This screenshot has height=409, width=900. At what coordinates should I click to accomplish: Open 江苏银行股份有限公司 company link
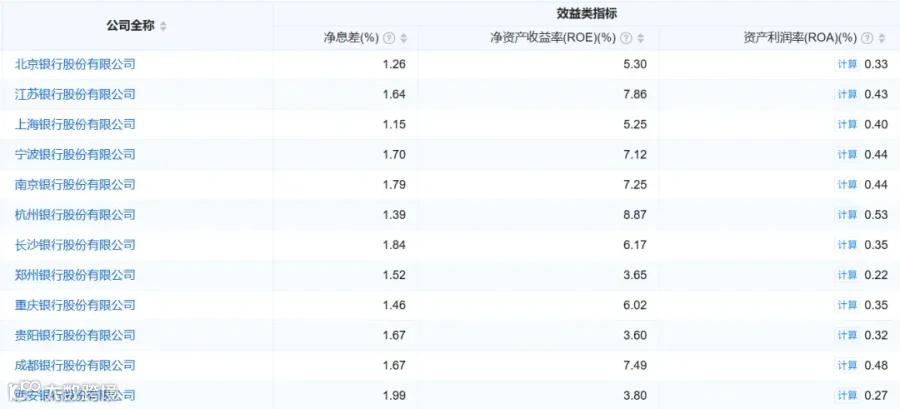point(75,94)
